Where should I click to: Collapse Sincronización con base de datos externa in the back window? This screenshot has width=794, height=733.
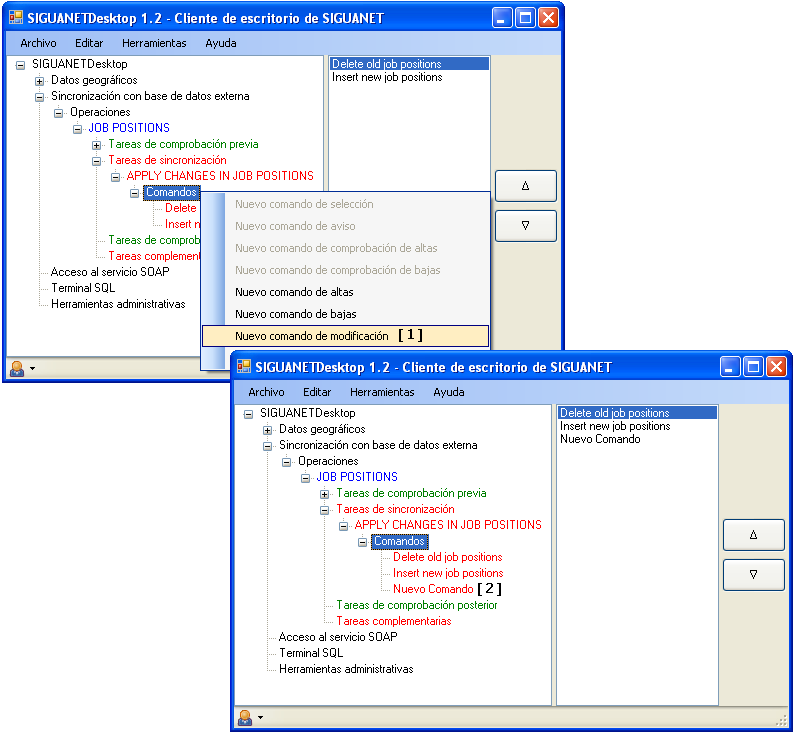[x=39, y=97]
